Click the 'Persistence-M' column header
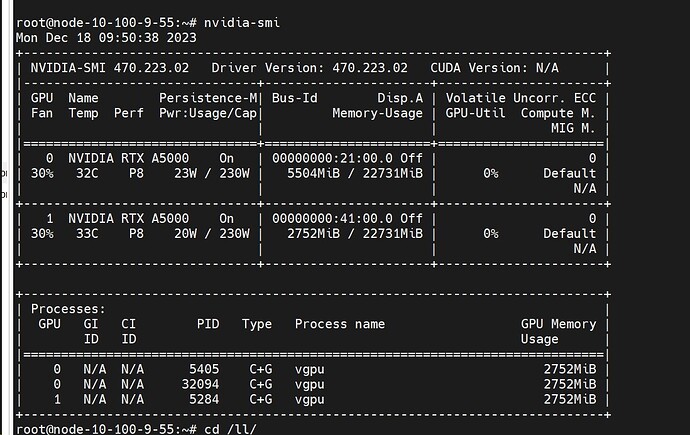690x435 pixels. [x=208, y=98]
